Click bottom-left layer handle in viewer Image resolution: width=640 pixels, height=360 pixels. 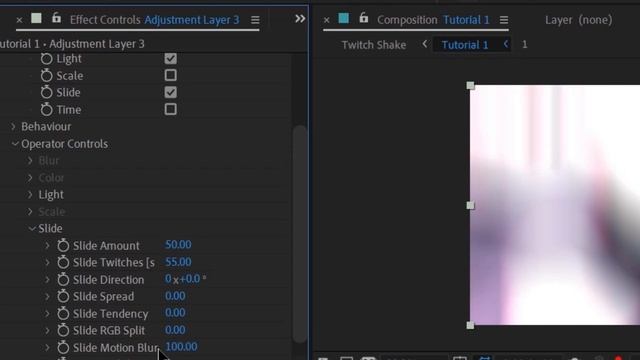pos(470,325)
